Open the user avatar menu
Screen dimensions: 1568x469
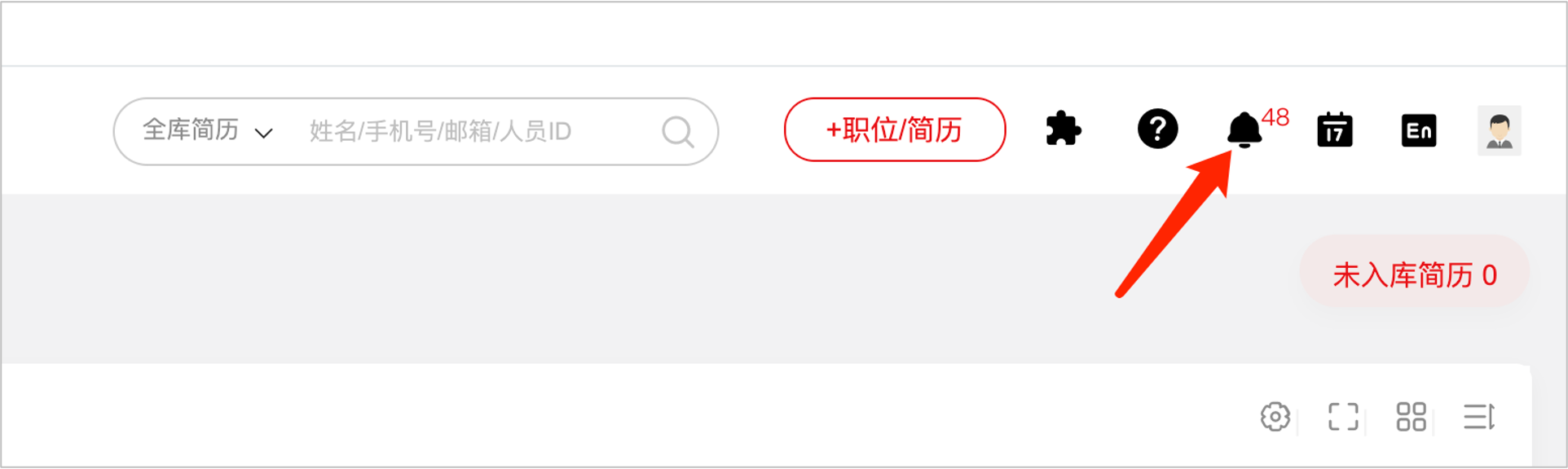click(x=1499, y=130)
